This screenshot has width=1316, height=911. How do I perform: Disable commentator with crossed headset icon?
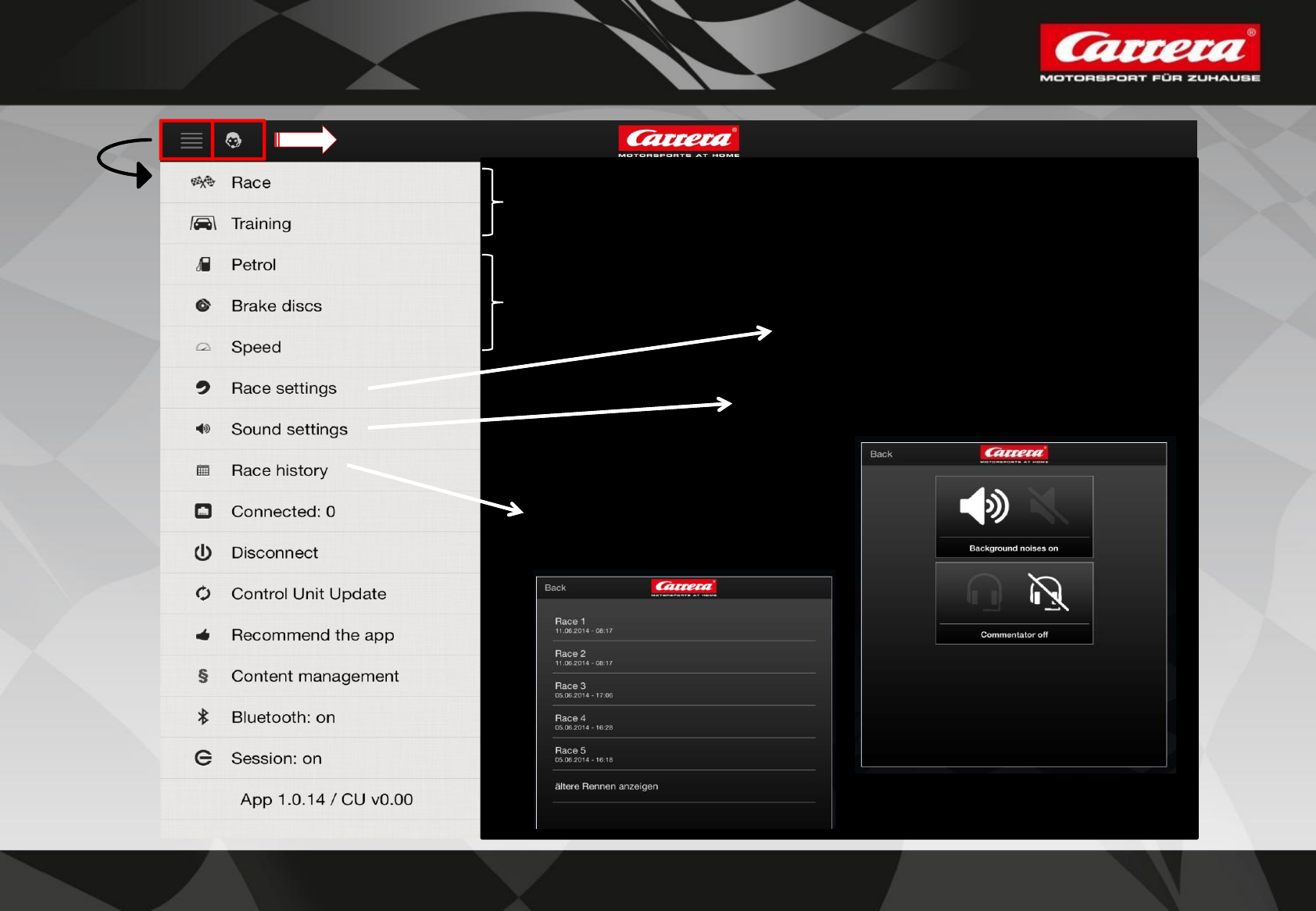click(1047, 593)
